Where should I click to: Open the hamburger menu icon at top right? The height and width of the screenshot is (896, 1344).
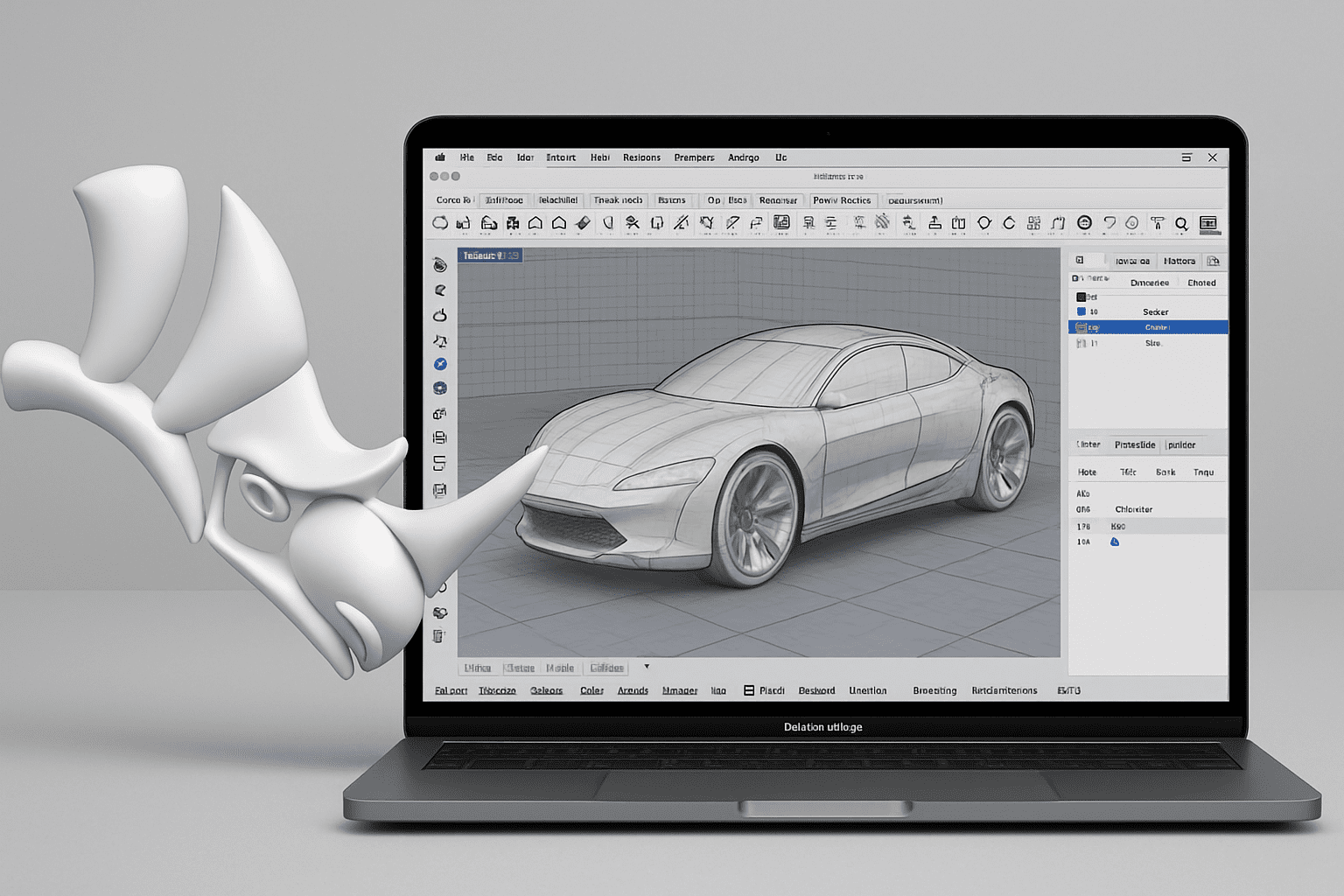[1186, 157]
